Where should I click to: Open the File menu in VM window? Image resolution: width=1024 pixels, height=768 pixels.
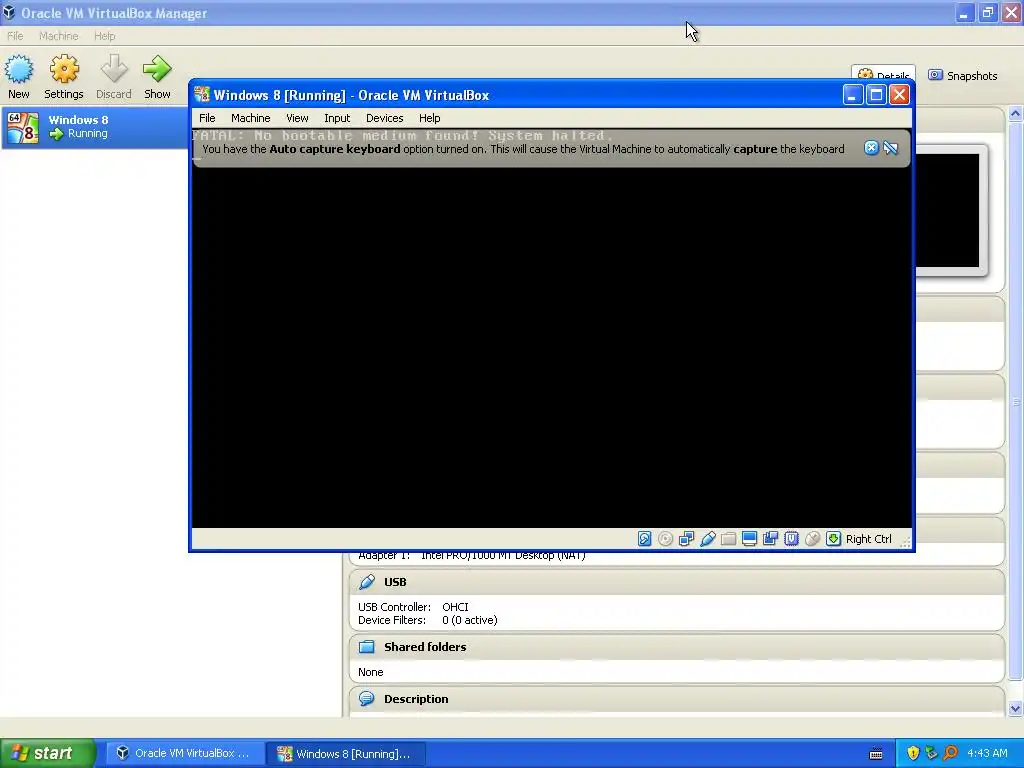coord(207,118)
